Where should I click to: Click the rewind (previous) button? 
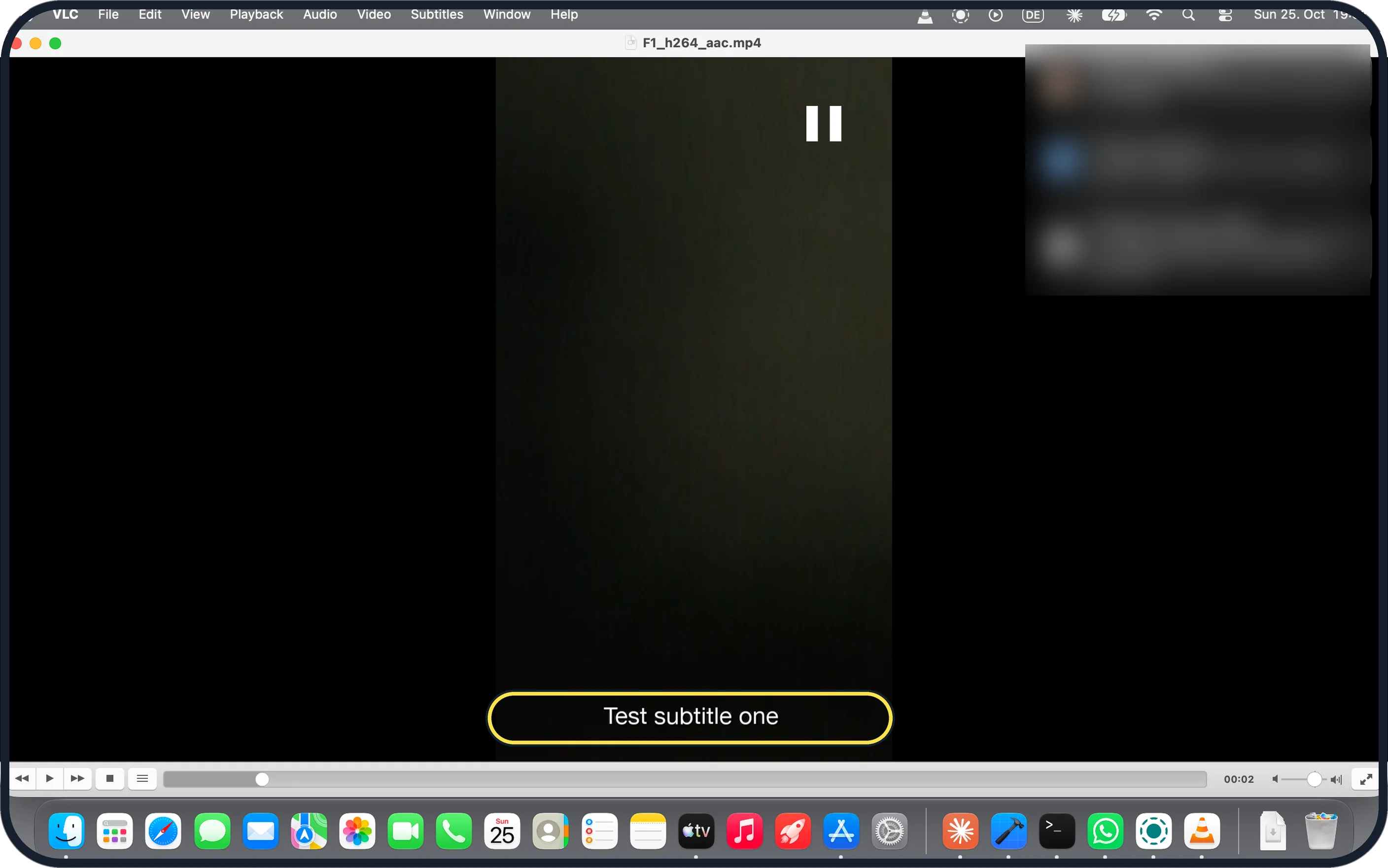[22, 778]
